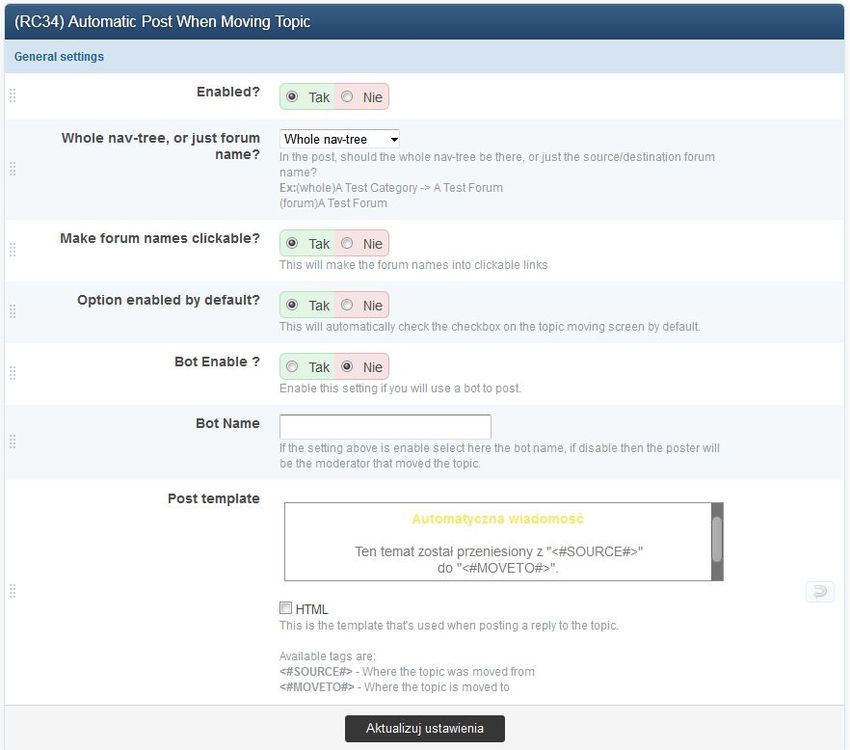This screenshot has width=850, height=750.
Task: Click the Aktualizuj ustawienia button
Action: [424, 728]
